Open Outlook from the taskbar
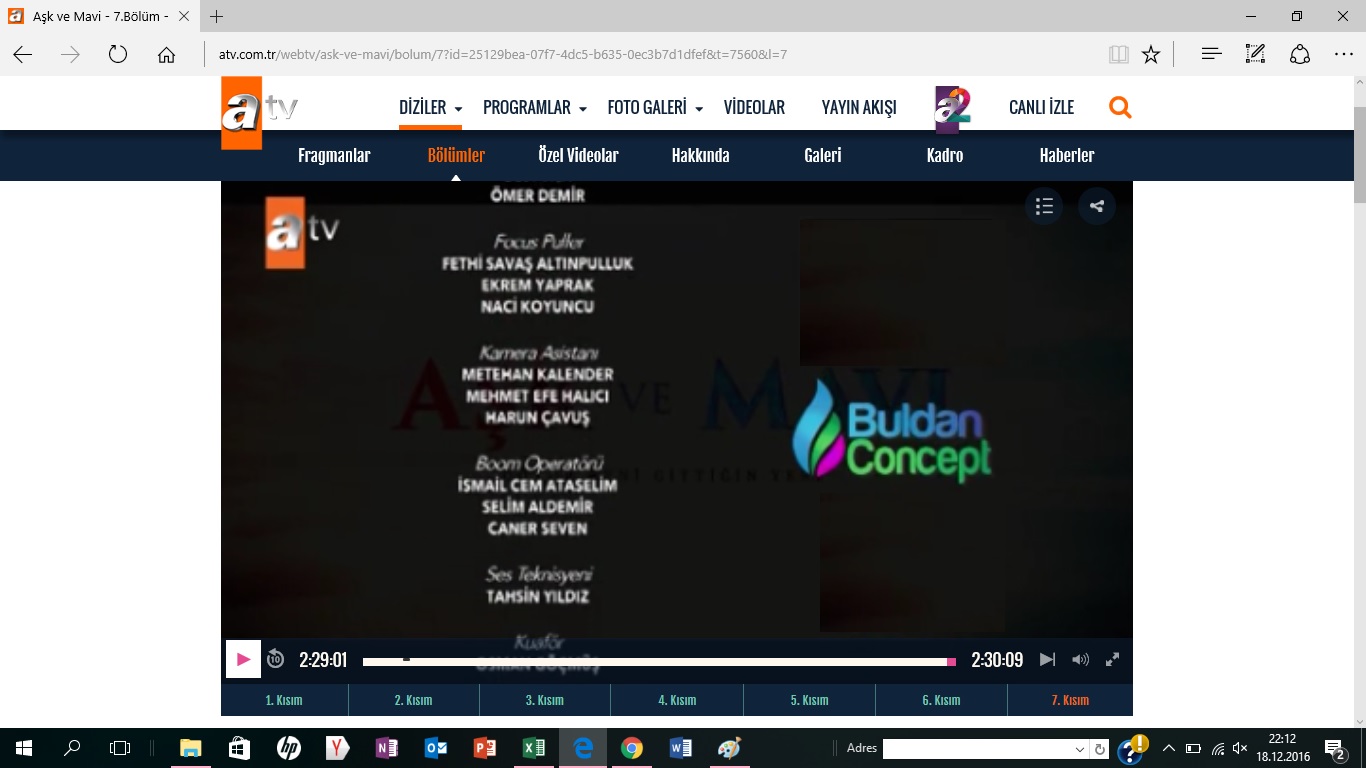This screenshot has width=1366, height=768. 436,748
